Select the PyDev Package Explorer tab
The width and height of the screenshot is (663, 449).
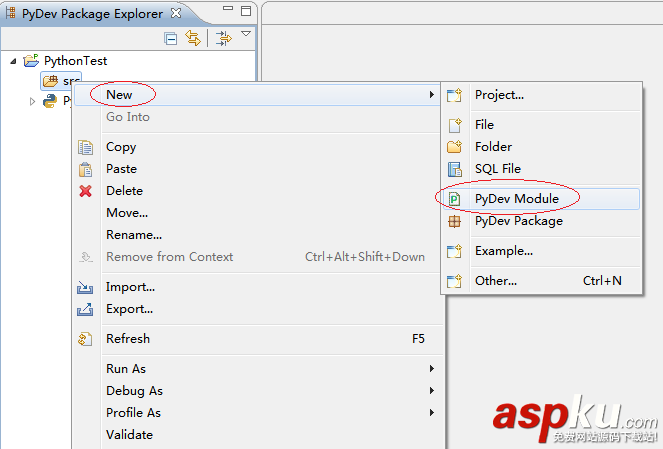[92, 14]
